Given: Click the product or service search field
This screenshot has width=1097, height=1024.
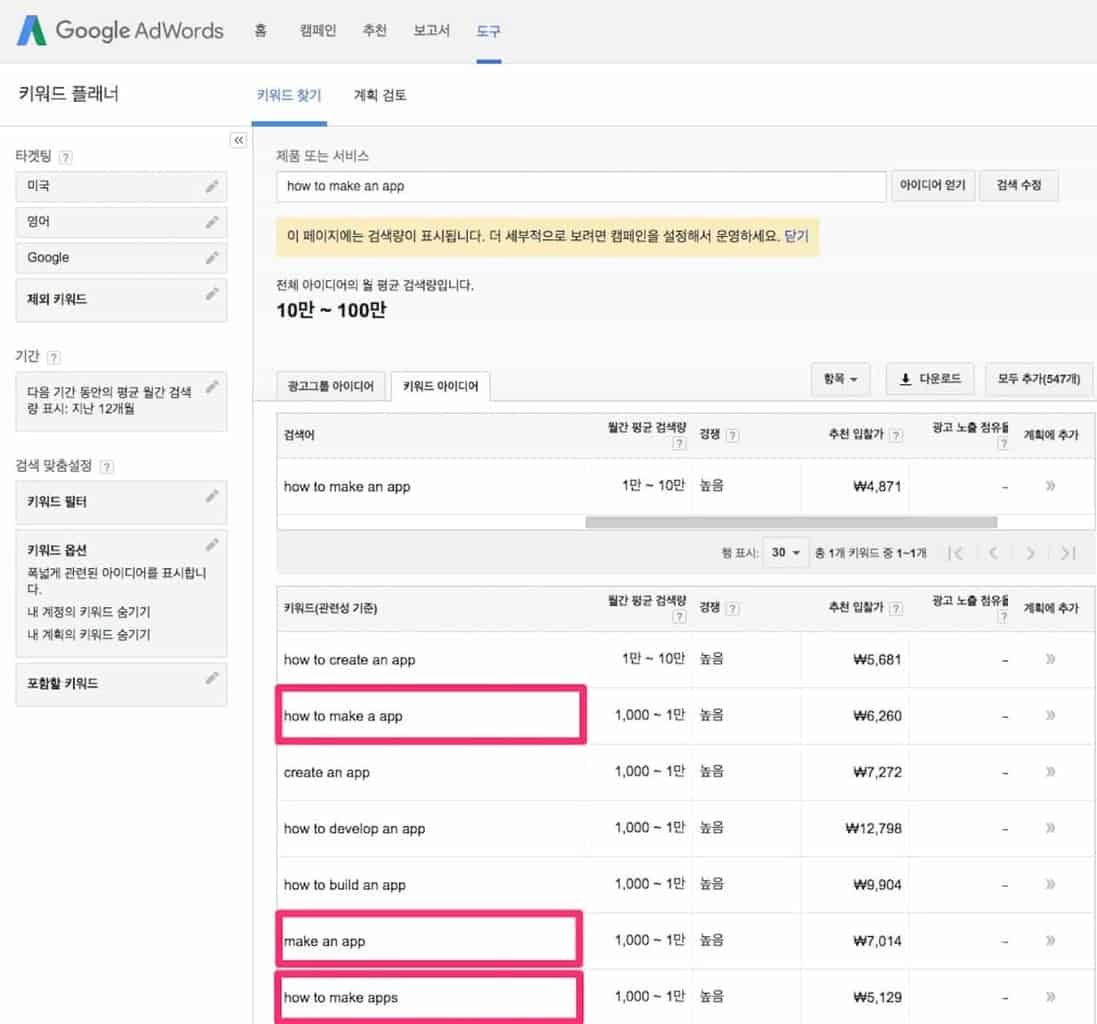Looking at the screenshot, I should [581, 186].
